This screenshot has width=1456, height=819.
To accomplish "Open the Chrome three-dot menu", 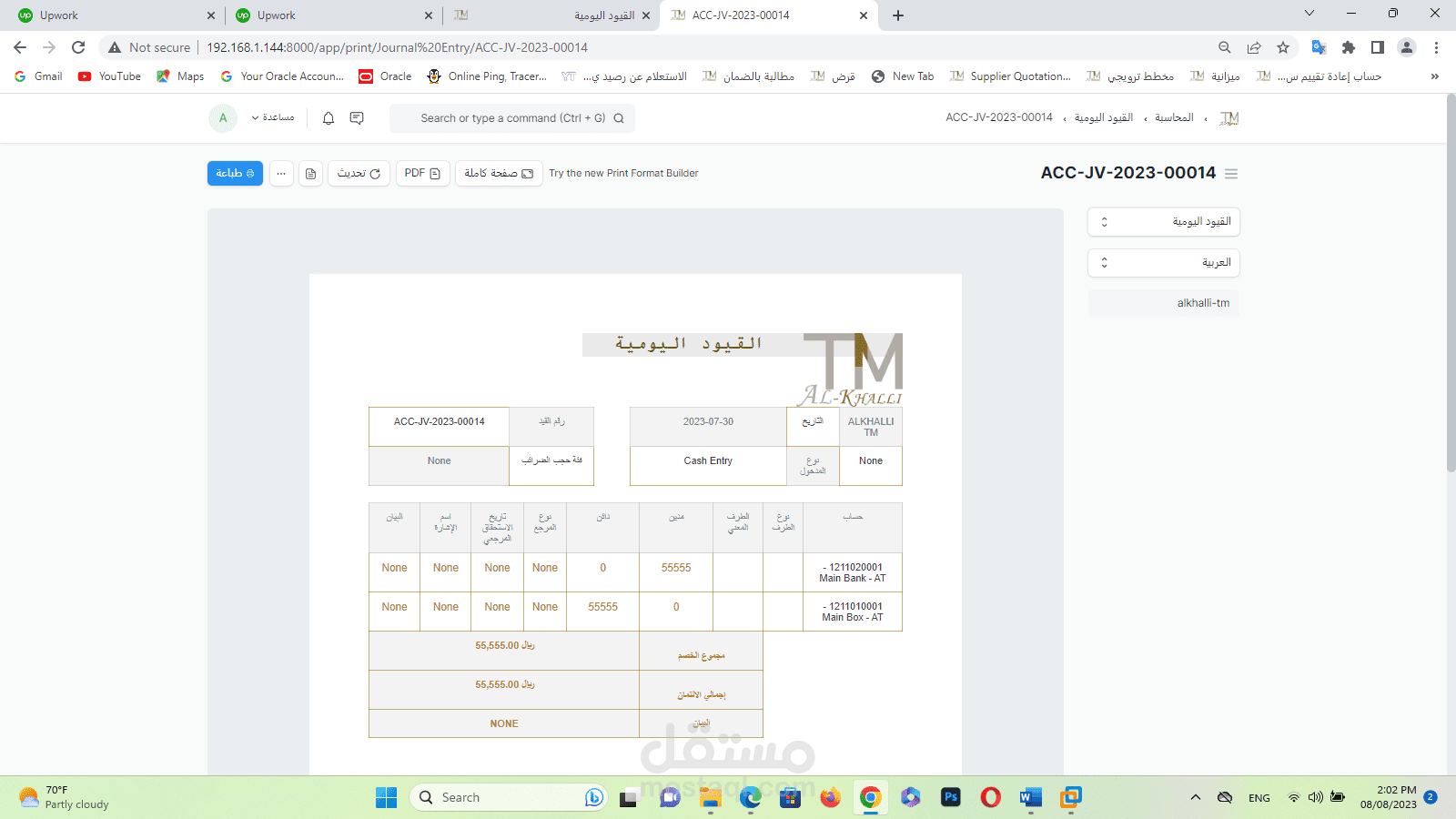I will tap(1436, 47).
